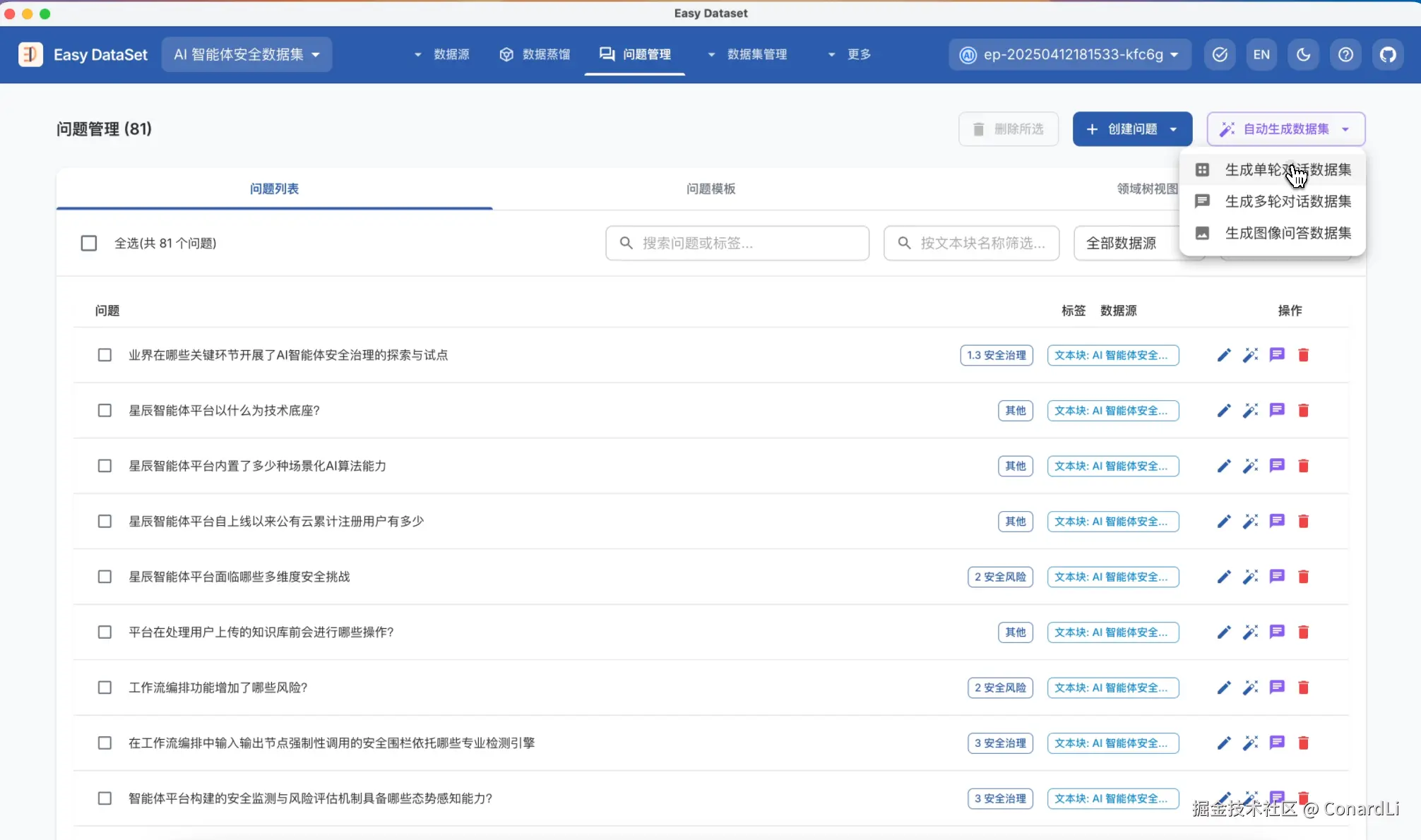Switch language with EN button

click(x=1261, y=54)
